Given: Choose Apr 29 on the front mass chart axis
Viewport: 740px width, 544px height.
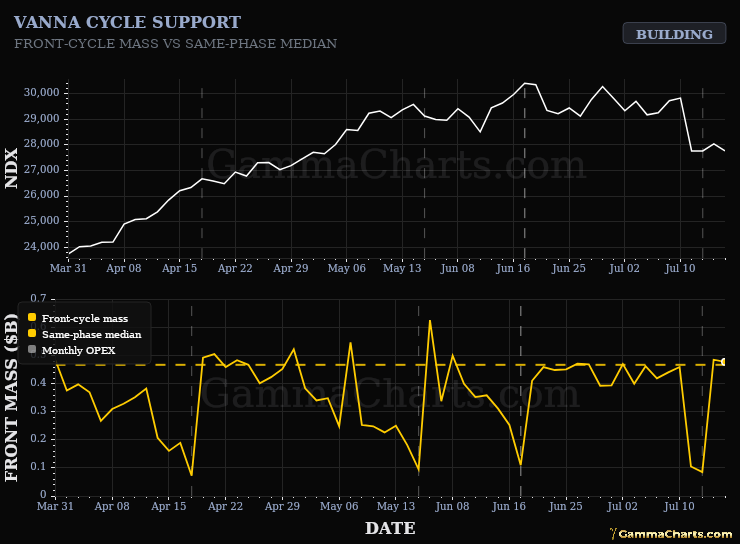Looking at the screenshot, I should pos(282,506).
